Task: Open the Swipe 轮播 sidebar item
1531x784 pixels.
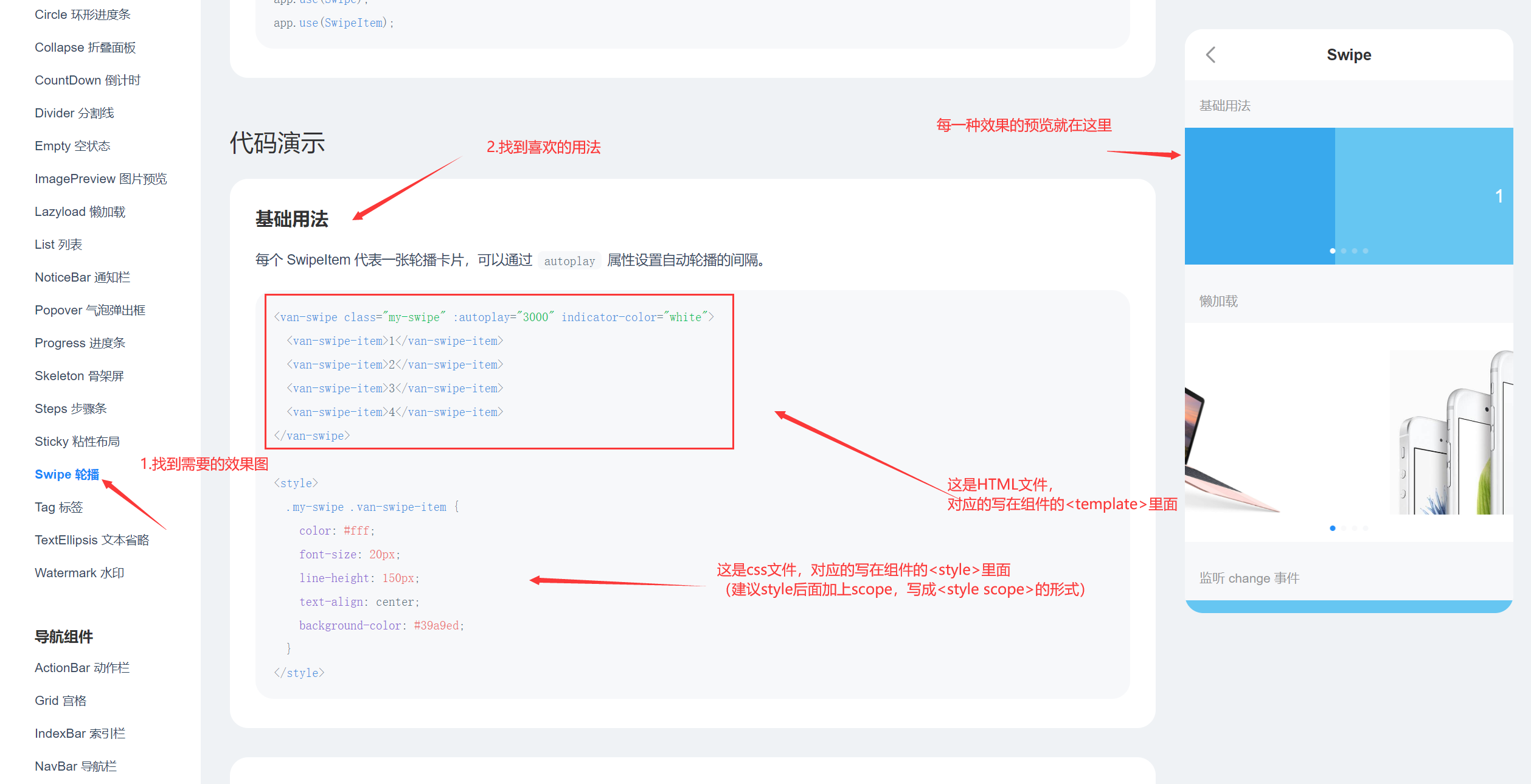Action: (66, 474)
